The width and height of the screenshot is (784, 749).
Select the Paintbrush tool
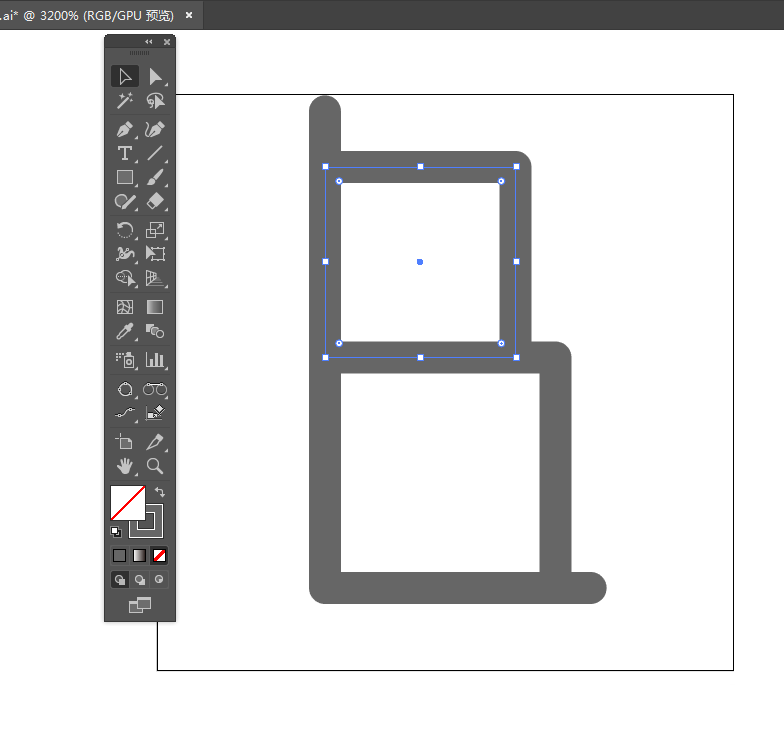[x=155, y=177]
